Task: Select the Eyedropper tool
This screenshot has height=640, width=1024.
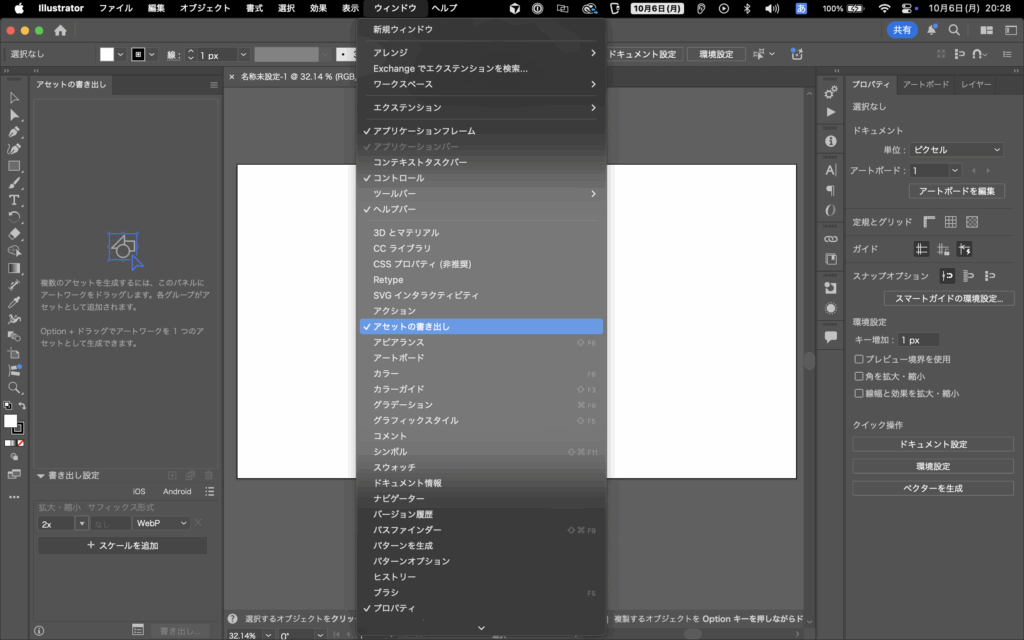Action: (14, 302)
